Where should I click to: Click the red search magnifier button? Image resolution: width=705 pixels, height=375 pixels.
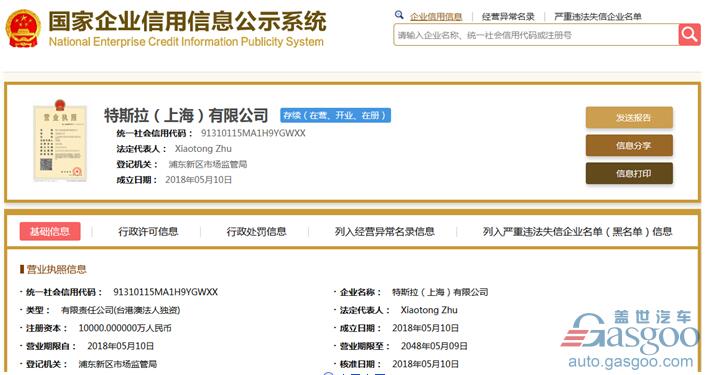(689, 35)
